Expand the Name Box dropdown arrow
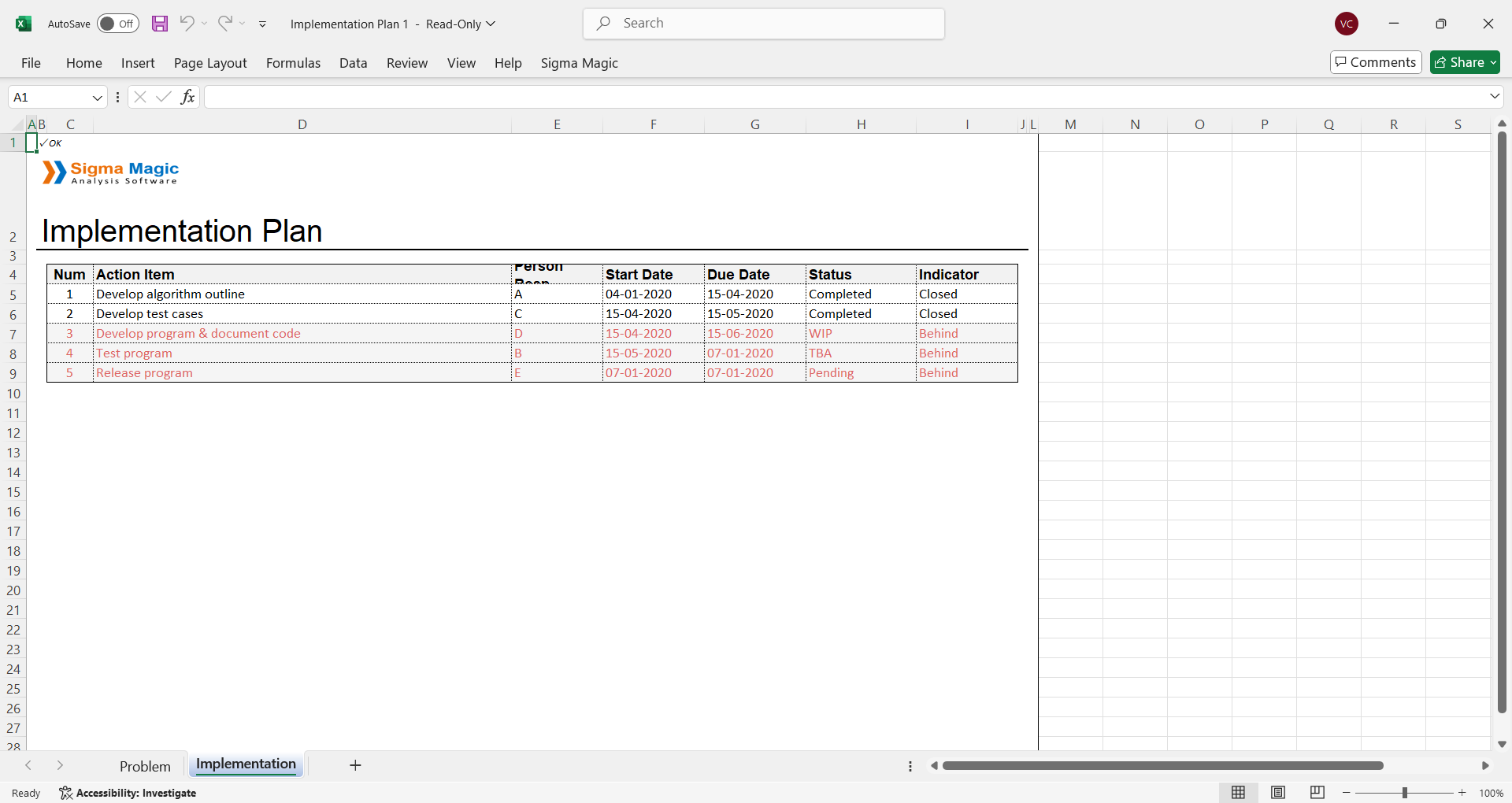1512x803 pixels. click(98, 98)
